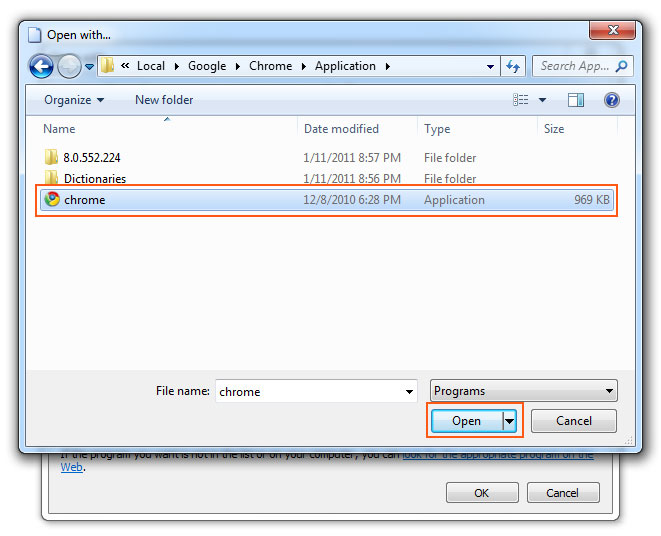
Task: Click the folder icon in address bar
Action: pyautogui.click(x=107, y=66)
